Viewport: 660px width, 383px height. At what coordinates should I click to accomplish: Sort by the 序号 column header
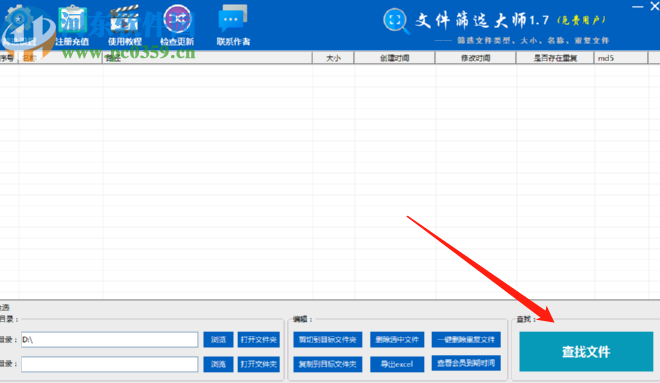point(8,58)
